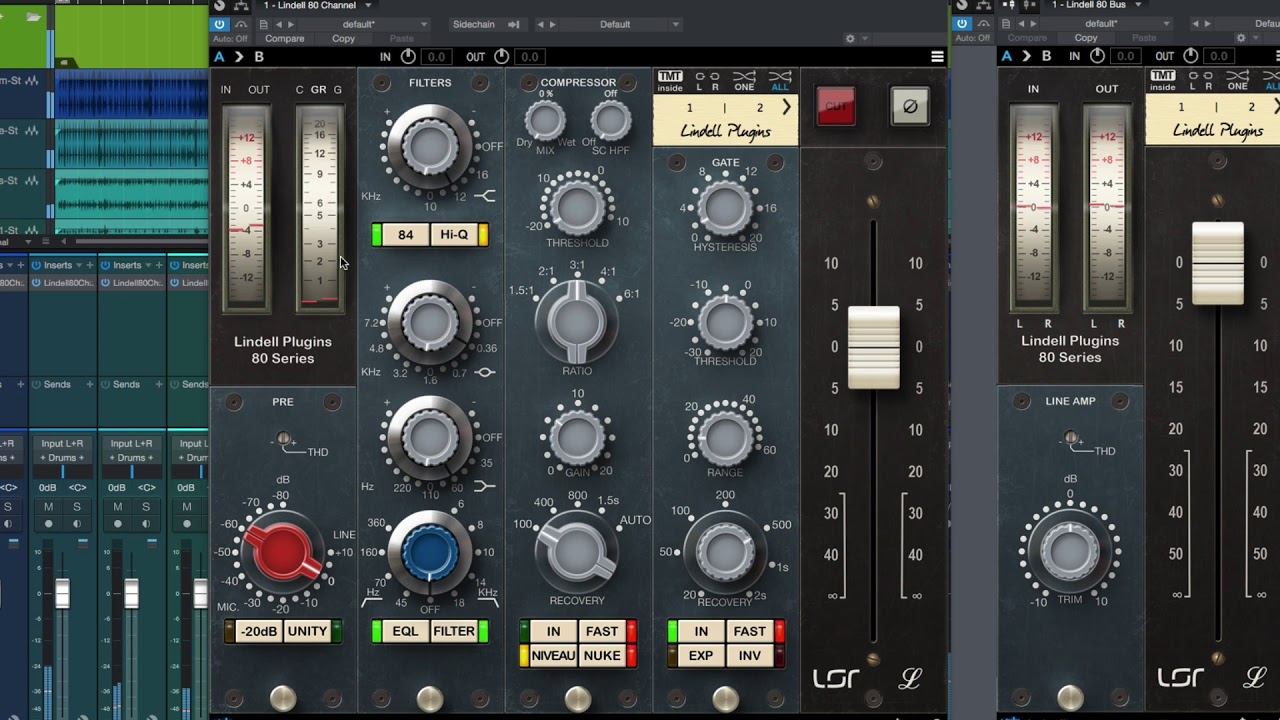Screen dimensions: 1280x720
Task: Click the gate RANGE knob
Action: (x=725, y=436)
